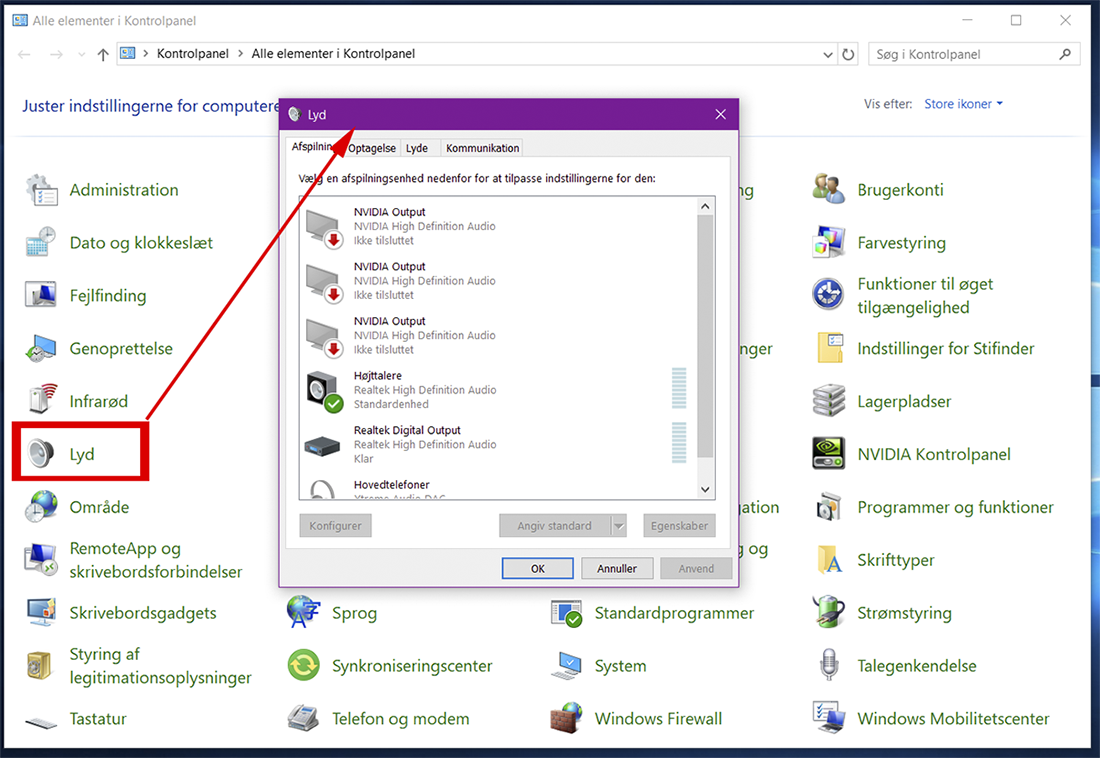Open the Område globe icon
This screenshot has width=1100, height=758.
coord(41,507)
